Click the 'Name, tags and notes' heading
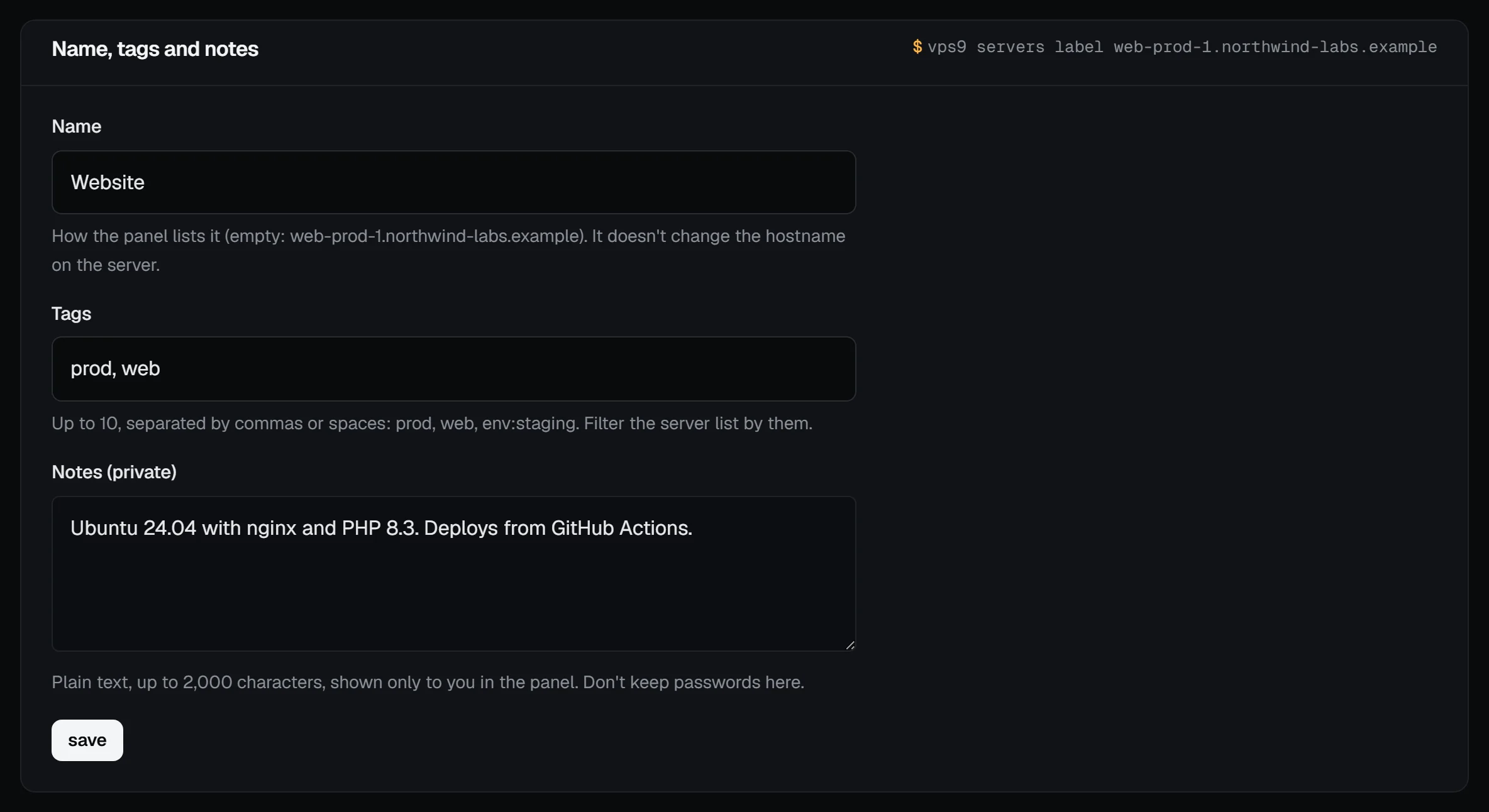 pyautogui.click(x=155, y=49)
